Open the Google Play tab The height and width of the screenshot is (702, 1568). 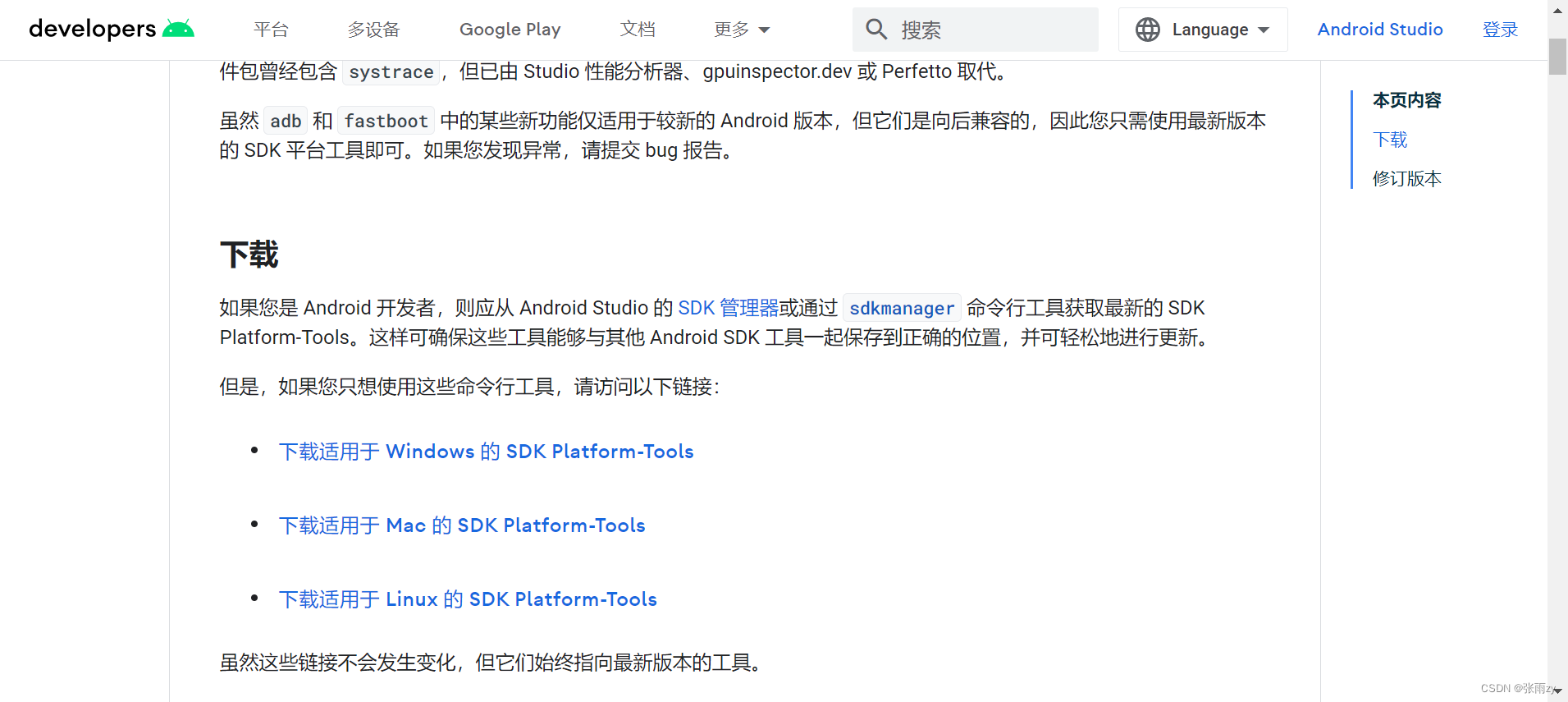(x=510, y=30)
